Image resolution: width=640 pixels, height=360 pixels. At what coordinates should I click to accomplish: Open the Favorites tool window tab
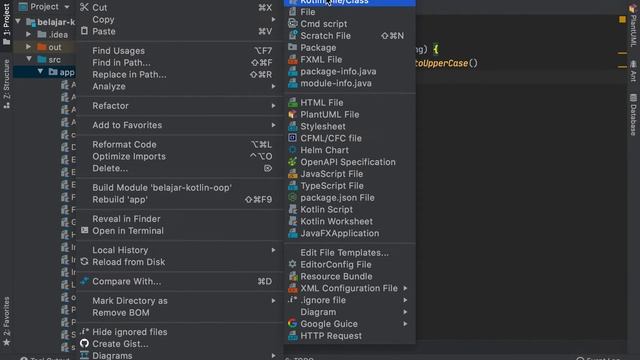(7, 321)
